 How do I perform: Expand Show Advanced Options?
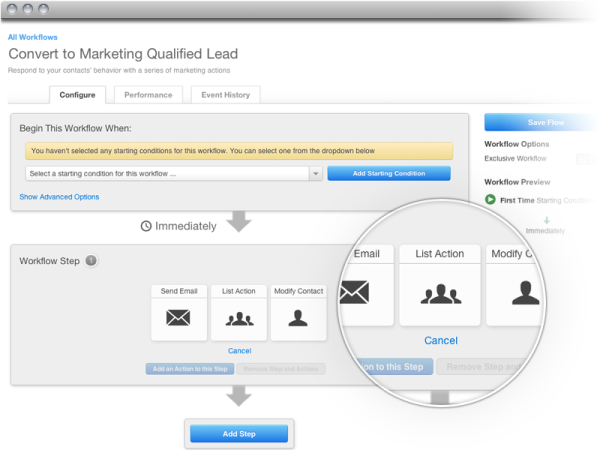pos(59,197)
